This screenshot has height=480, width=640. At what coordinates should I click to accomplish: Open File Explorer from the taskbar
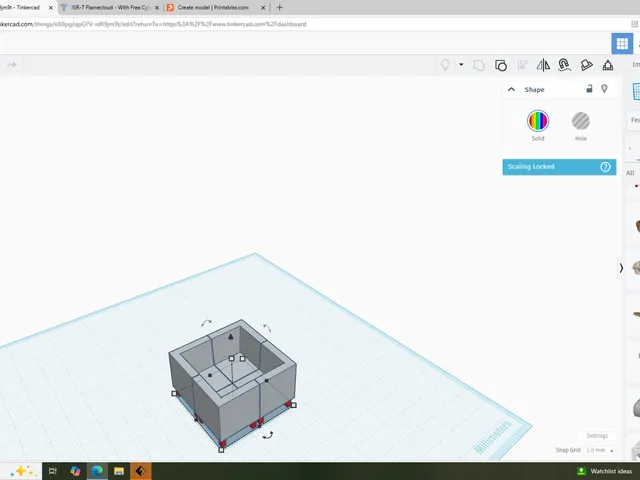coord(119,471)
